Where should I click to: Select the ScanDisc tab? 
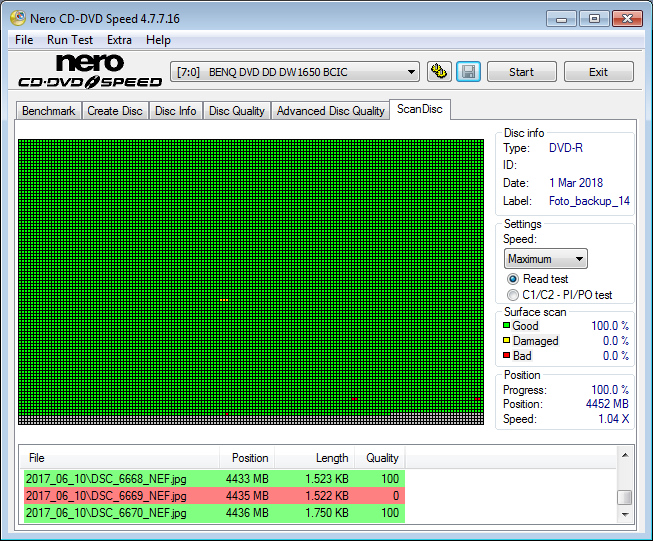pos(419,109)
